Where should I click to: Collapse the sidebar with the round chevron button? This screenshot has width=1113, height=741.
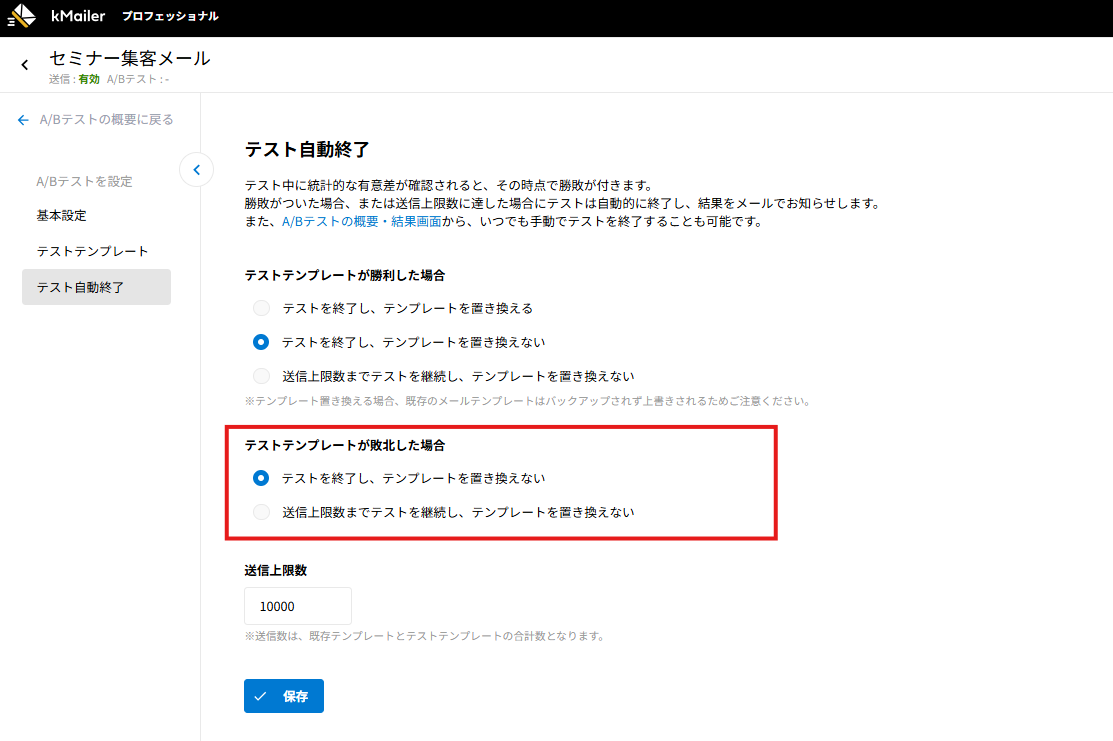(196, 170)
